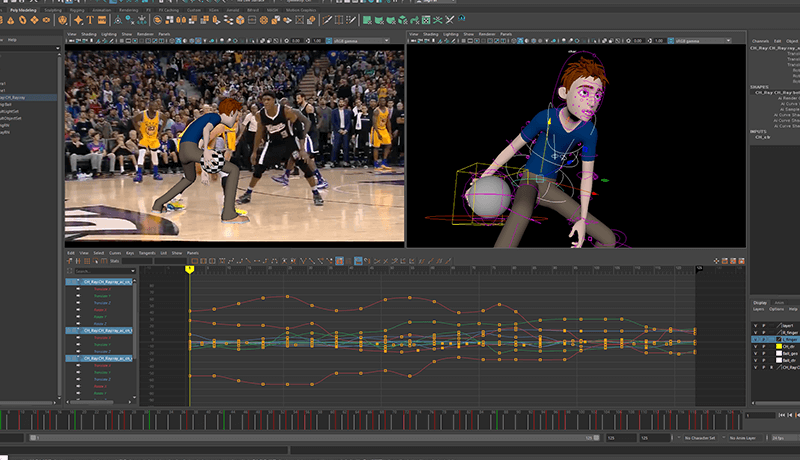
Task: Step back one frame in playback controls
Action: (789, 415)
